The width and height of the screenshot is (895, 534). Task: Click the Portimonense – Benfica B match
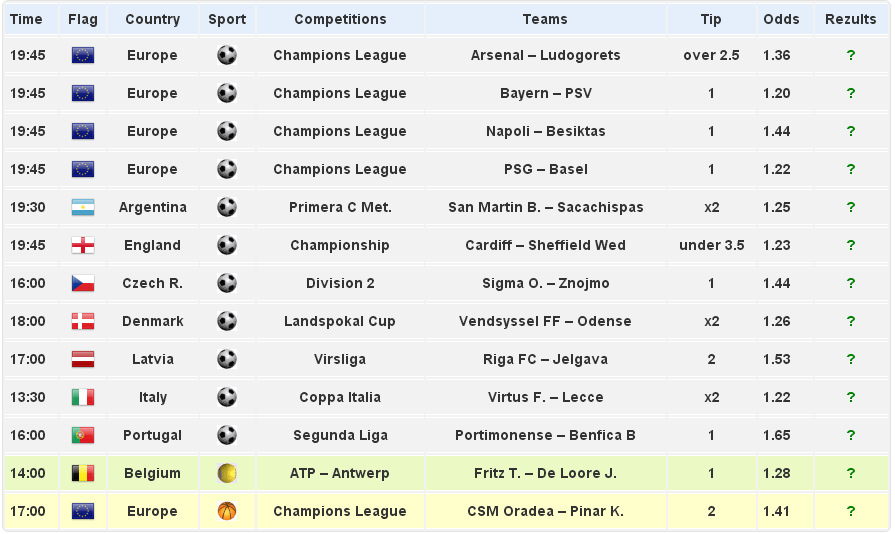545,435
